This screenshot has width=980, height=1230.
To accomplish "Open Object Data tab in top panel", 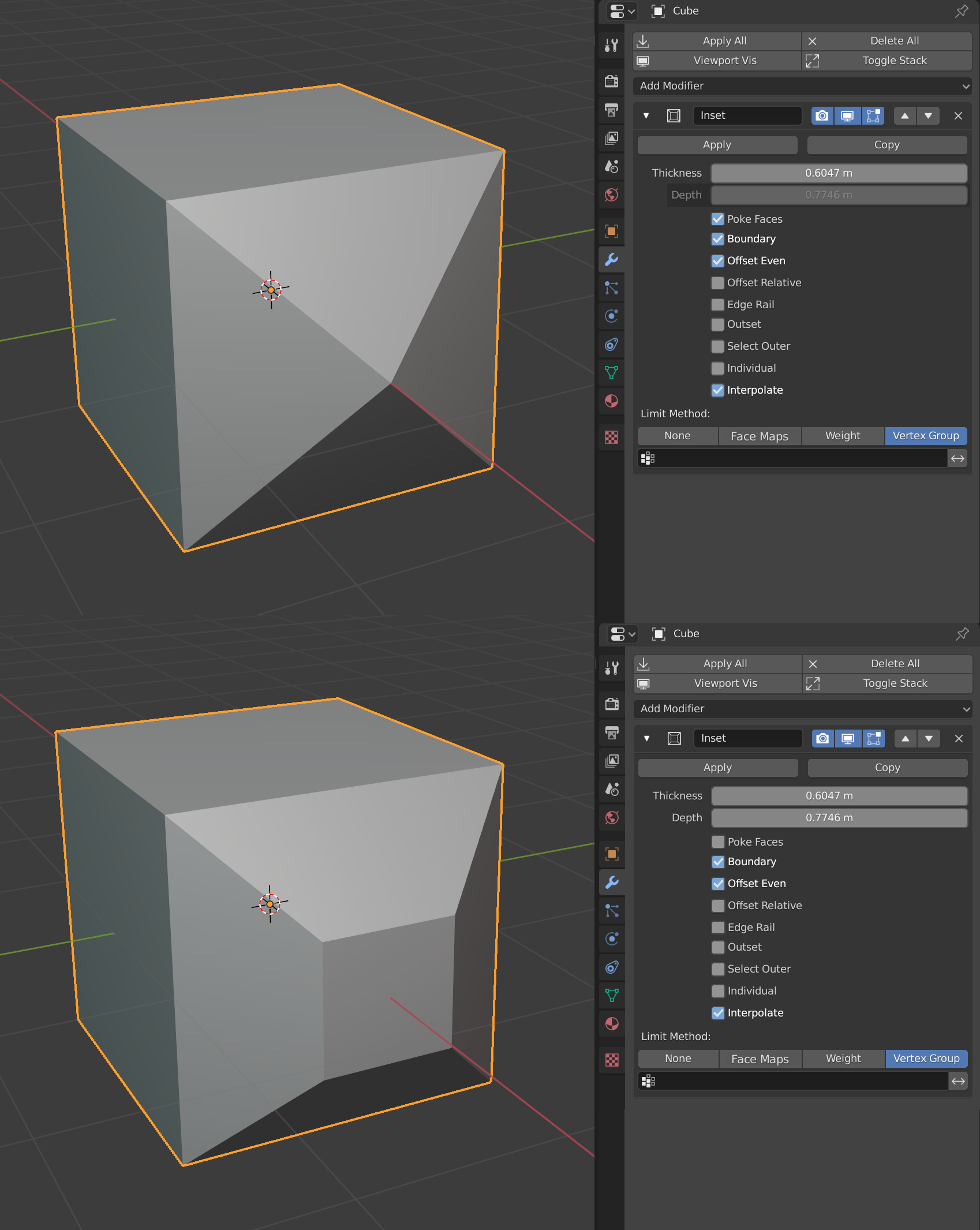I will tap(611, 373).
